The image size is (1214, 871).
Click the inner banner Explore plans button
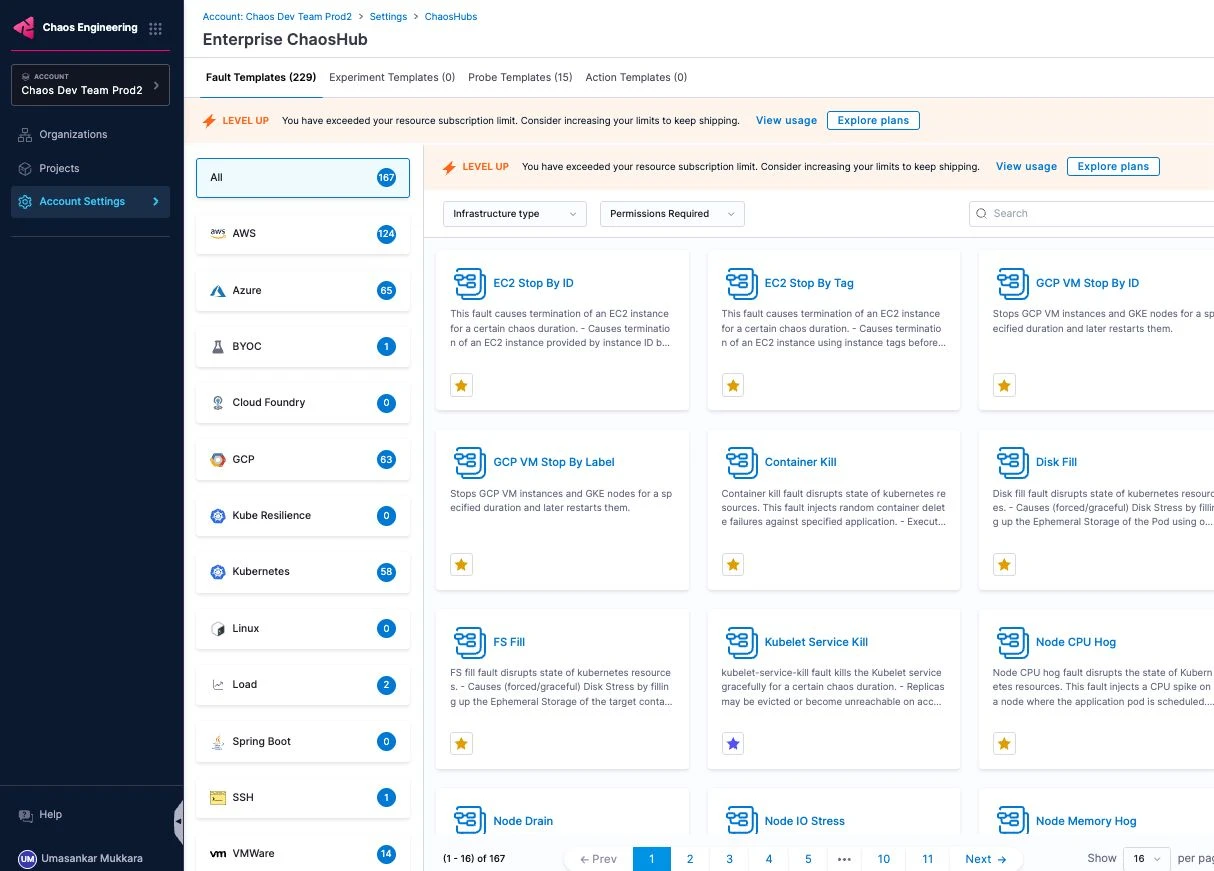[1113, 166]
